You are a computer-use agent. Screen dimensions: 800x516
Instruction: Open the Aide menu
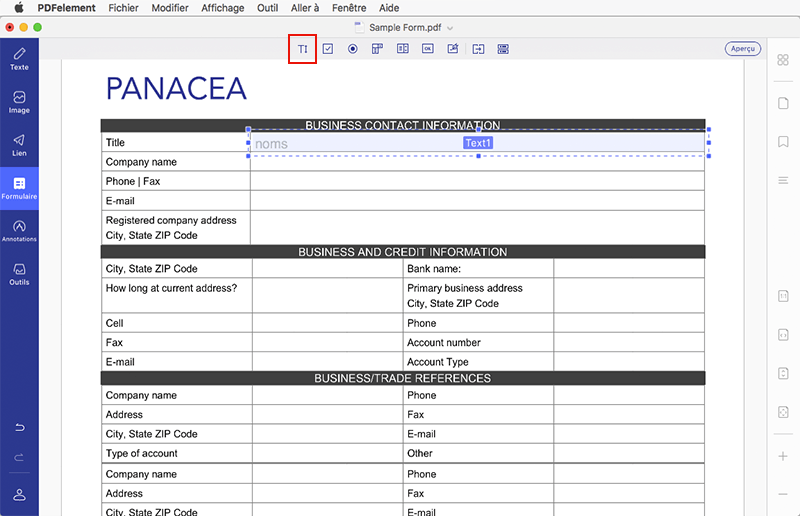pyautogui.click(x=389, y=8)
